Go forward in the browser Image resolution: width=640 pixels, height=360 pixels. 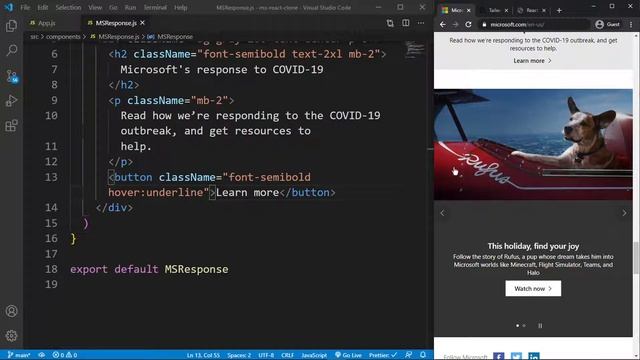coord(456,24)
